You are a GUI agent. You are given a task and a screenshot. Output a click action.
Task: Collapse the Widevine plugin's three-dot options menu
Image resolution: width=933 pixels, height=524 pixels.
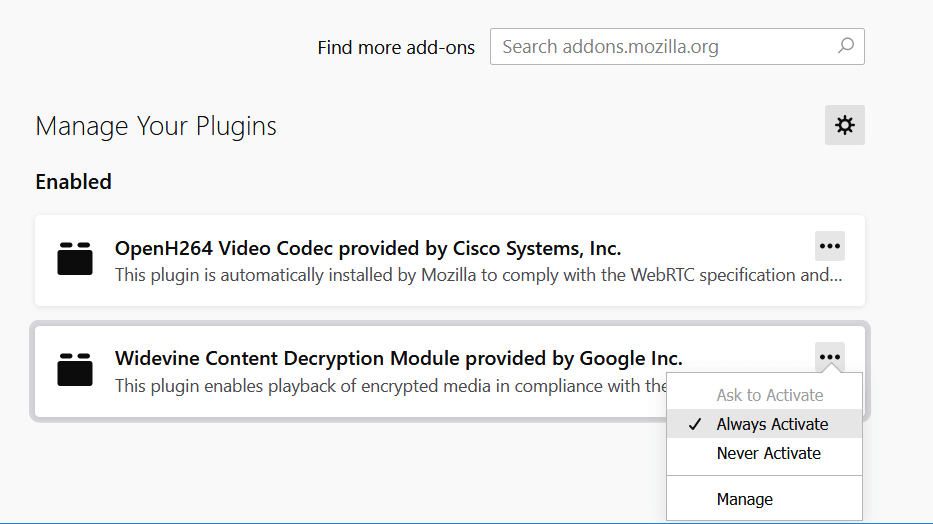click(x=829, y=357)
